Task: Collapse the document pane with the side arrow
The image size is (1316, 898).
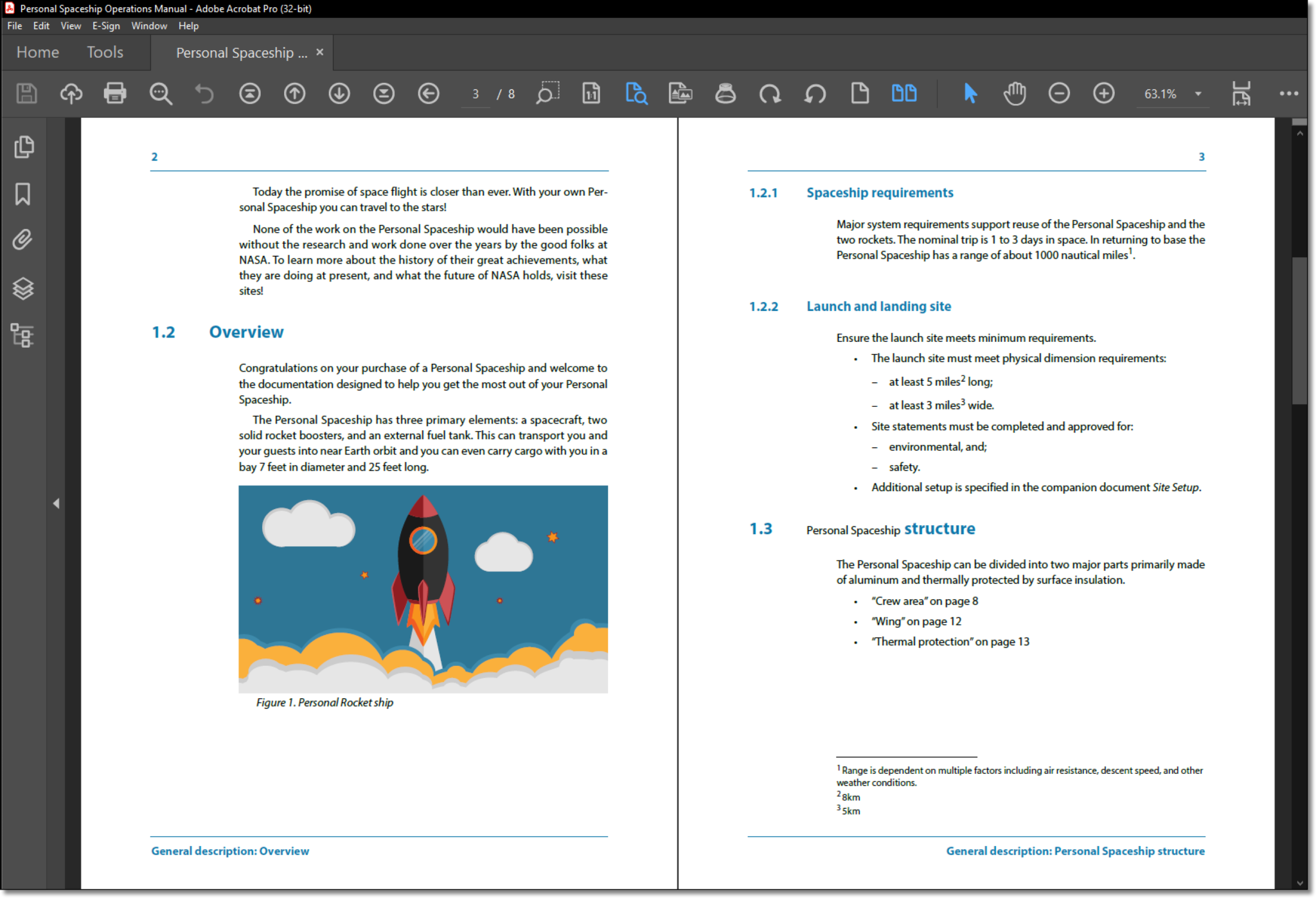Action: click(57, 504)
